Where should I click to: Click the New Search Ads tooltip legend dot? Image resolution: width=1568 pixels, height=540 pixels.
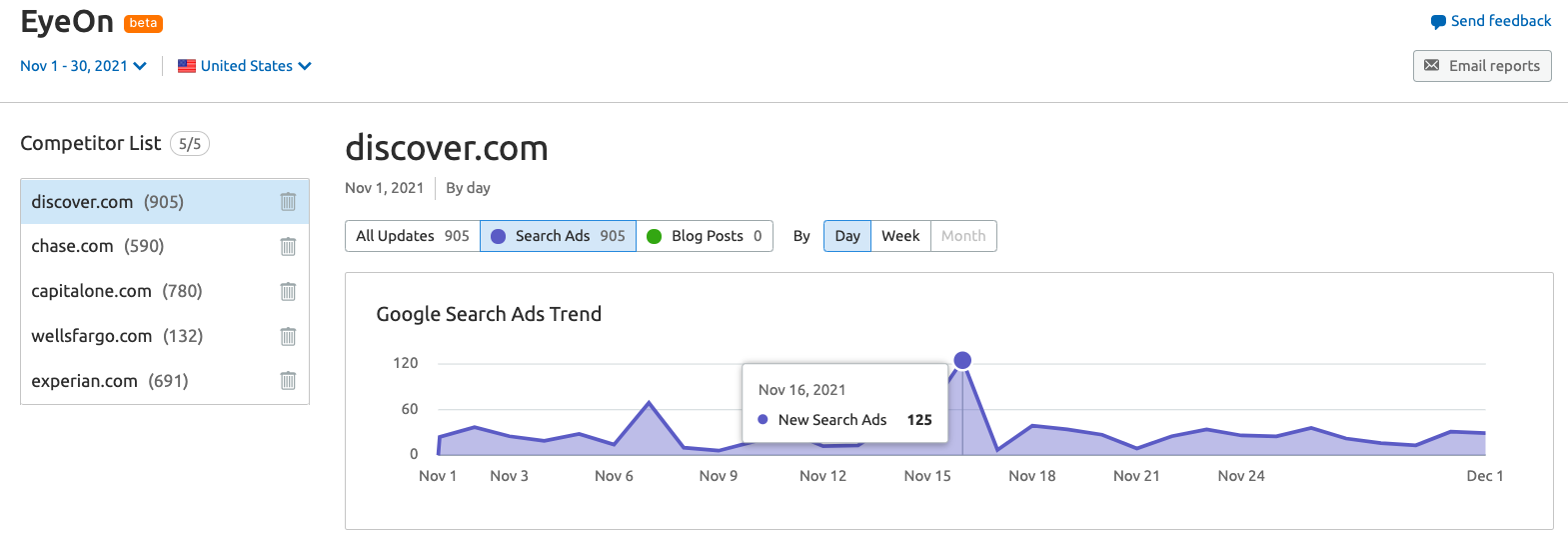764,420
